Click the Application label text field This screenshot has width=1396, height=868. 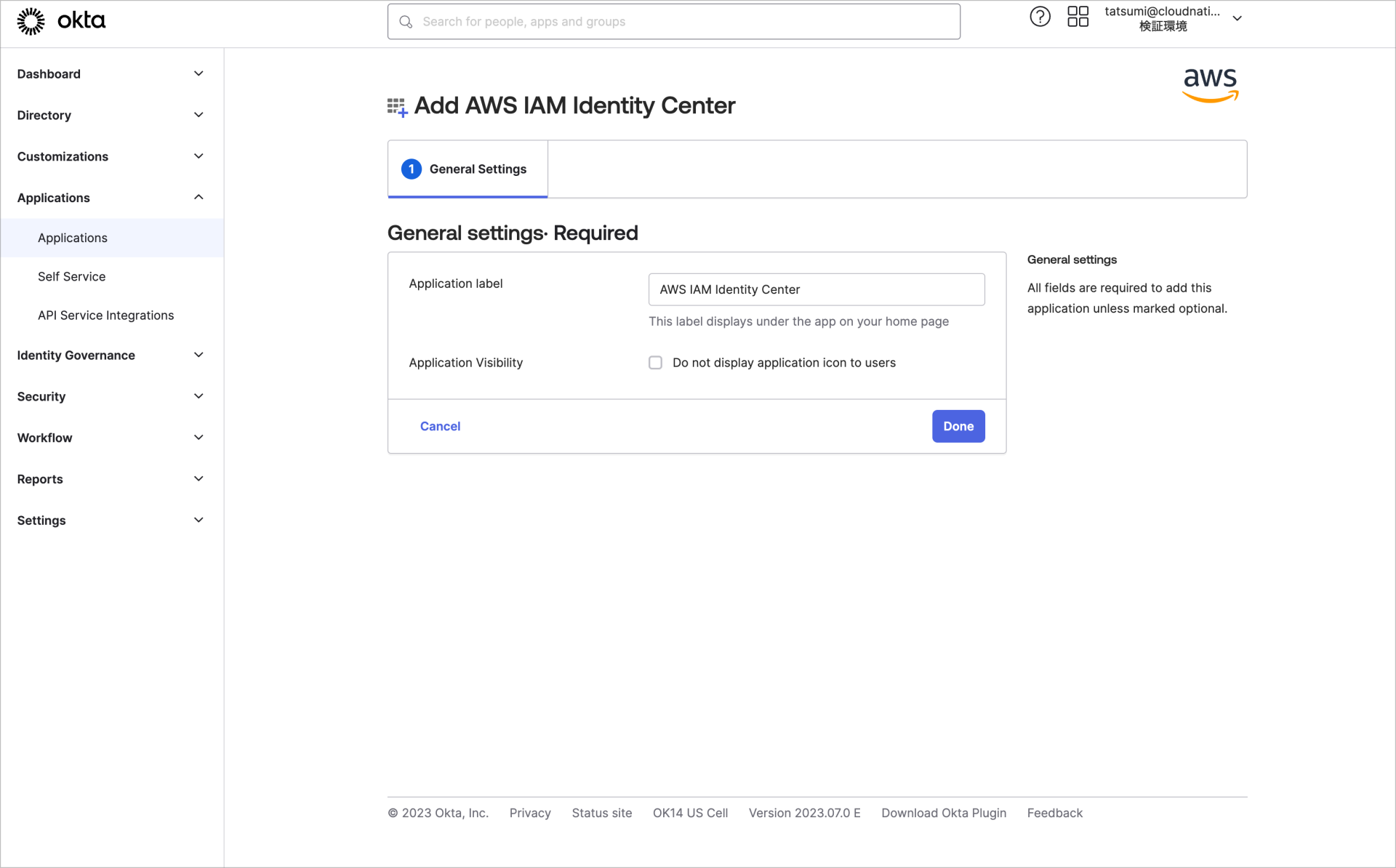[x=816, y=289]
